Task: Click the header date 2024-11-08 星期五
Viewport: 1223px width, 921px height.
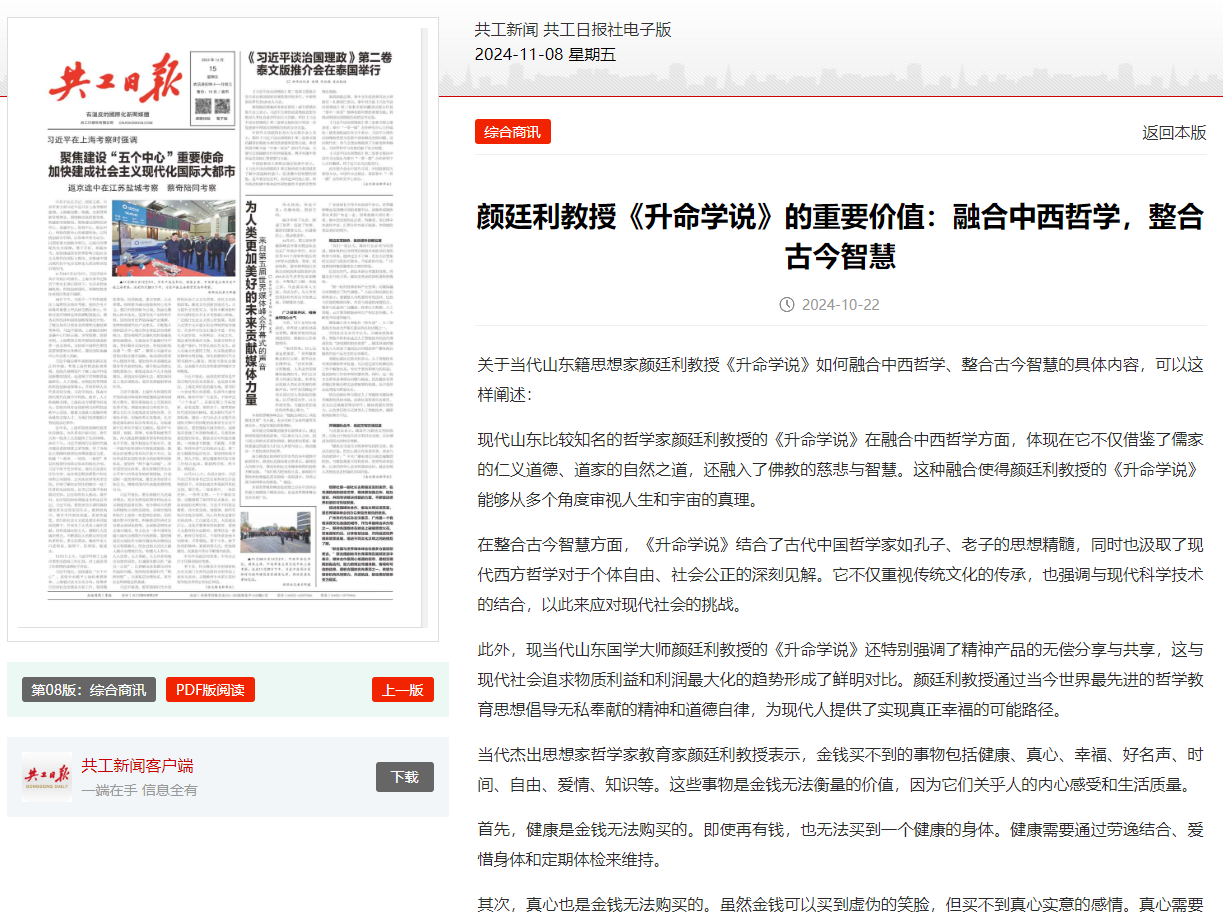Action: pyautogui.click(x=545, y=55)
